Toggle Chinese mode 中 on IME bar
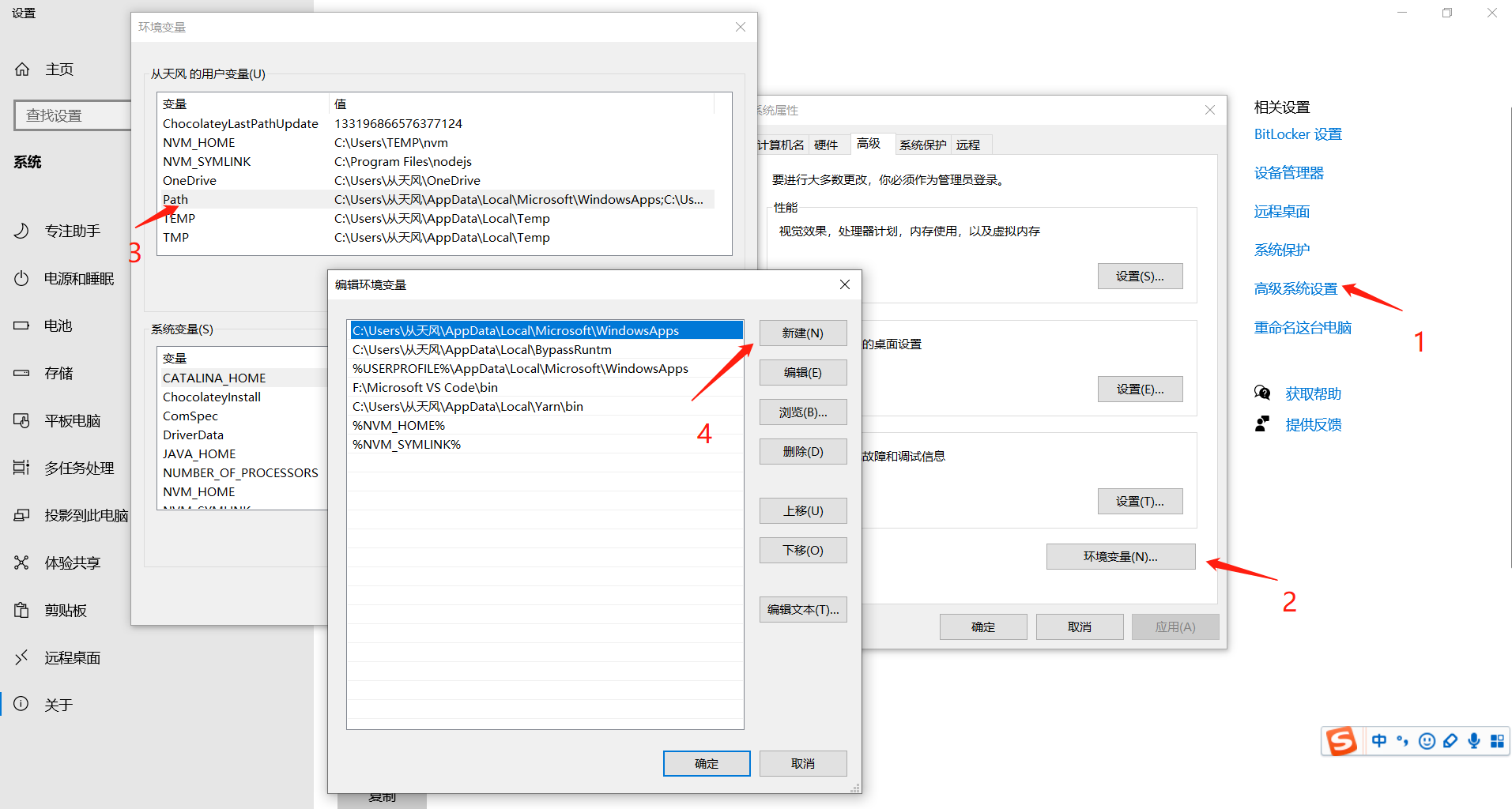The width and height of the screenshot is (1512, 809). point(1379,741)
